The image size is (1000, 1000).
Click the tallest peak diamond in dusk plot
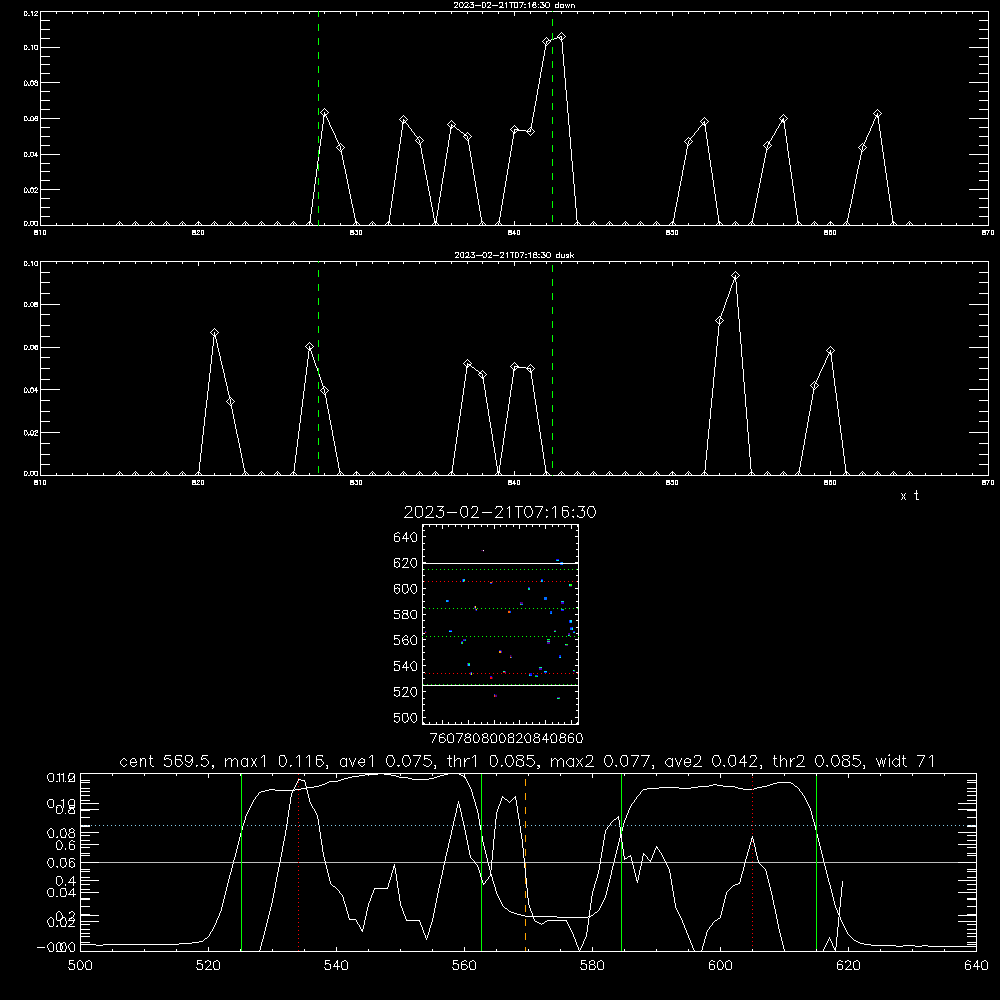point(735,276)
